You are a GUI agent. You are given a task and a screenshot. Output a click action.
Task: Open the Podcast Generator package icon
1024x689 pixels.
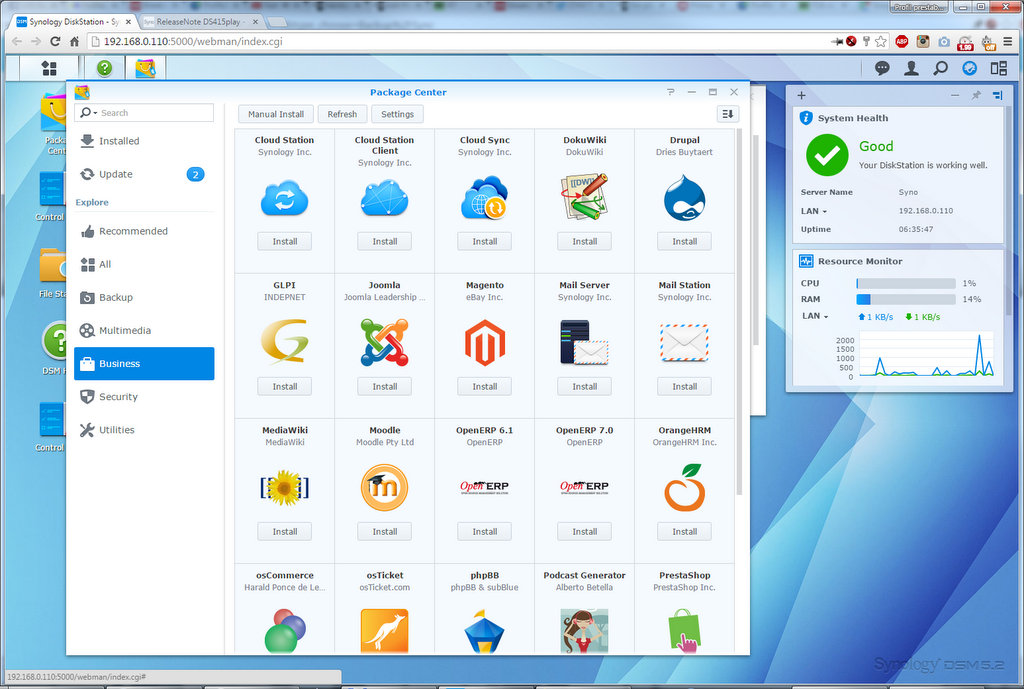click(x=584, y=631)
